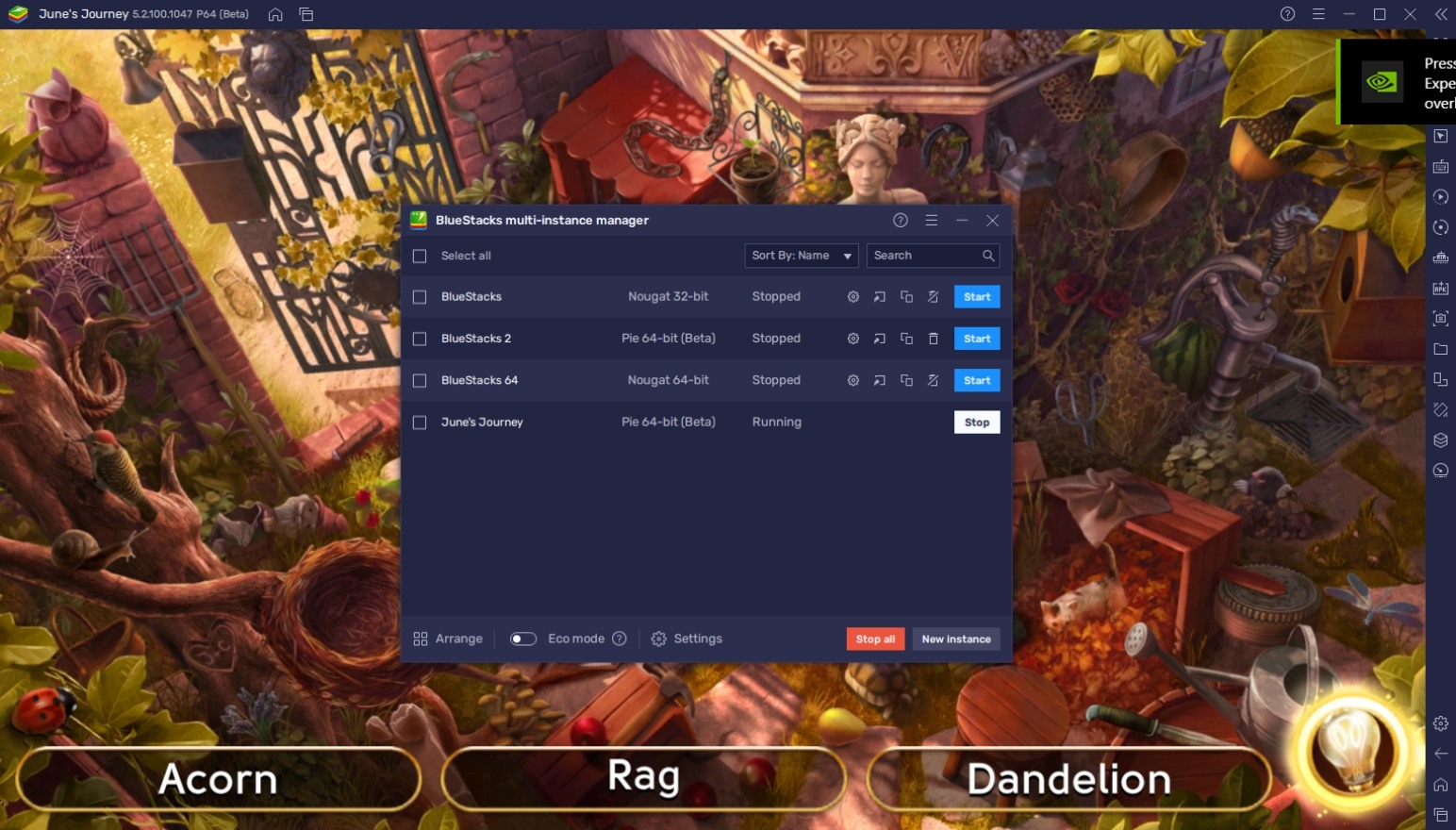This screenshot has width=1456, height=830.
Task: Check the Select all checkbox
Action: (x=420, y=256)
